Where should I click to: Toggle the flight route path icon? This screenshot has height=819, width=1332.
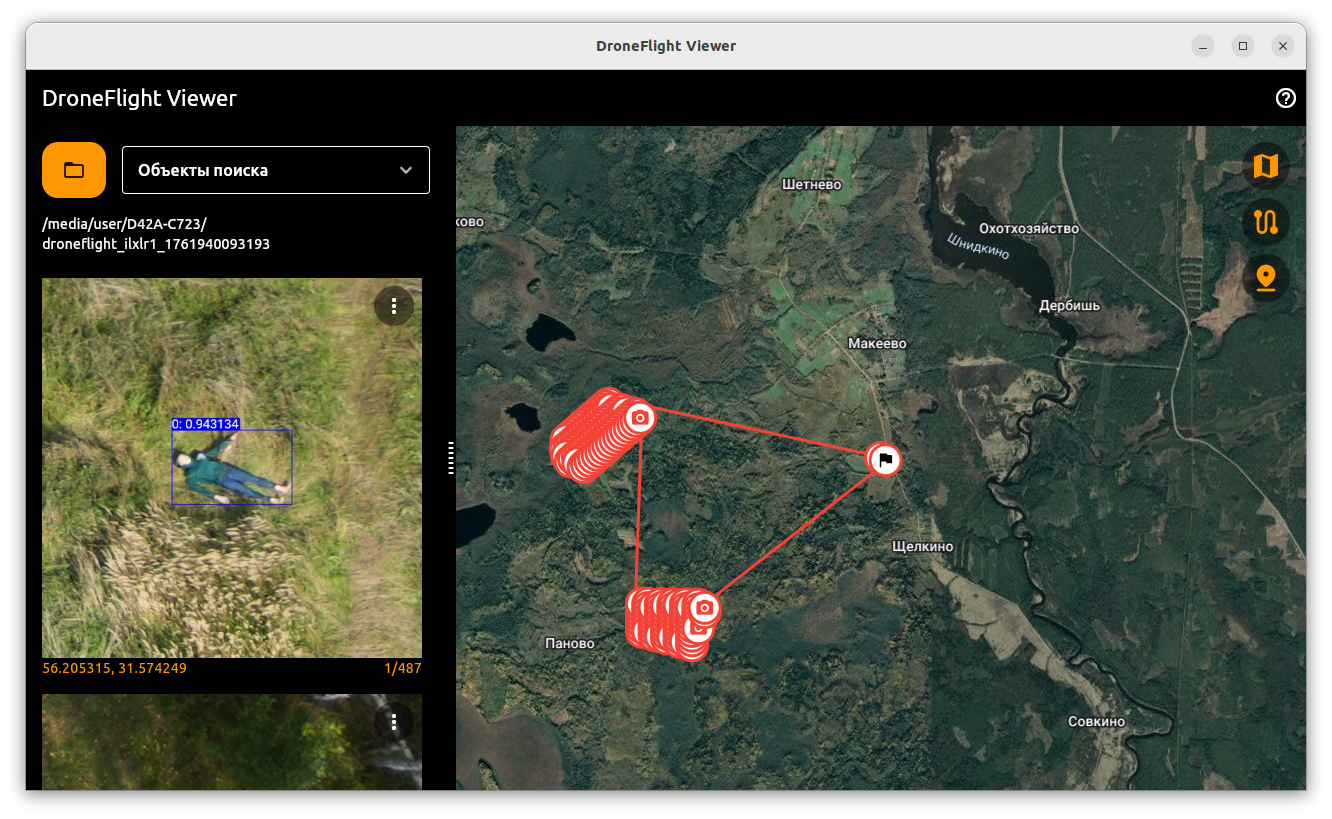[1266, 222]
